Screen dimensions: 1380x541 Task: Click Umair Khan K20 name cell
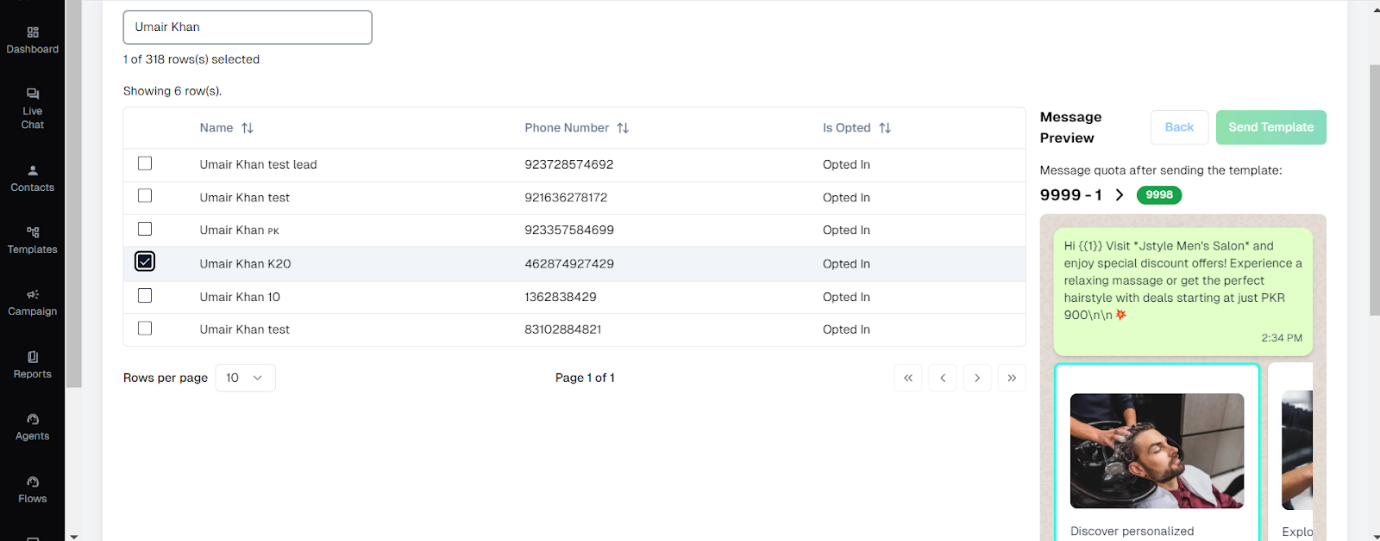(245, 264)
